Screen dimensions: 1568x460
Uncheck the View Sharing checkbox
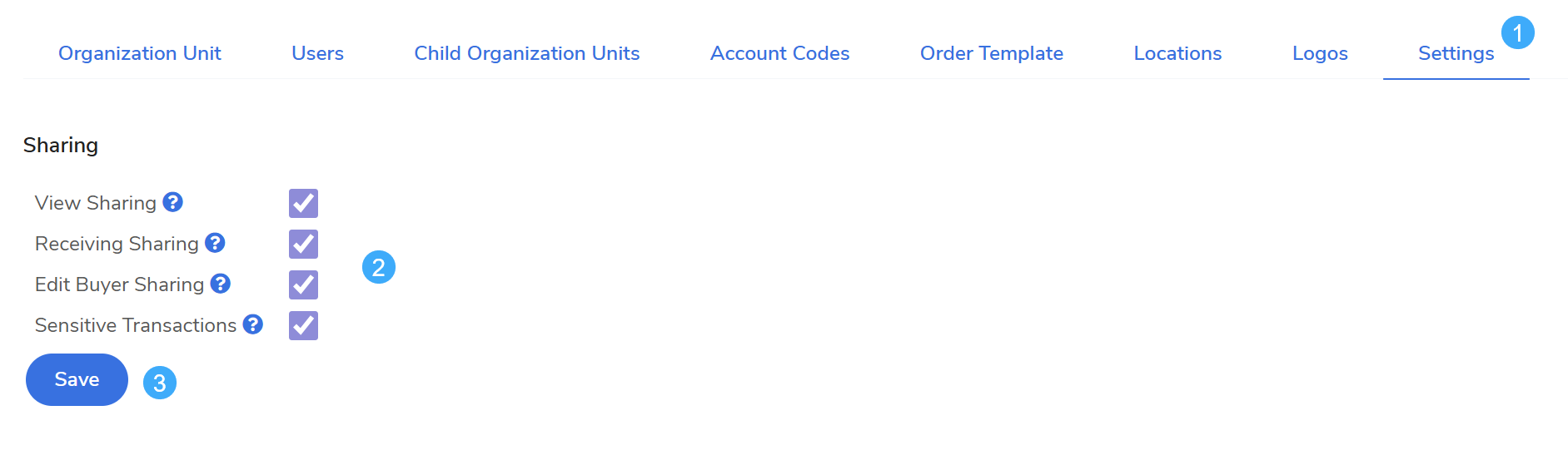pos(303,203)
